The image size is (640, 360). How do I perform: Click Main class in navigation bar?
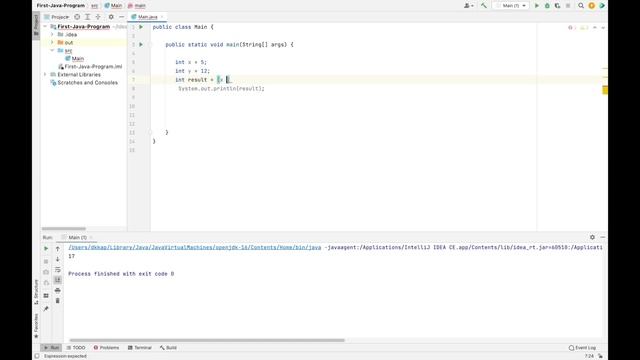pyautogui.click(x=113, y=6)
